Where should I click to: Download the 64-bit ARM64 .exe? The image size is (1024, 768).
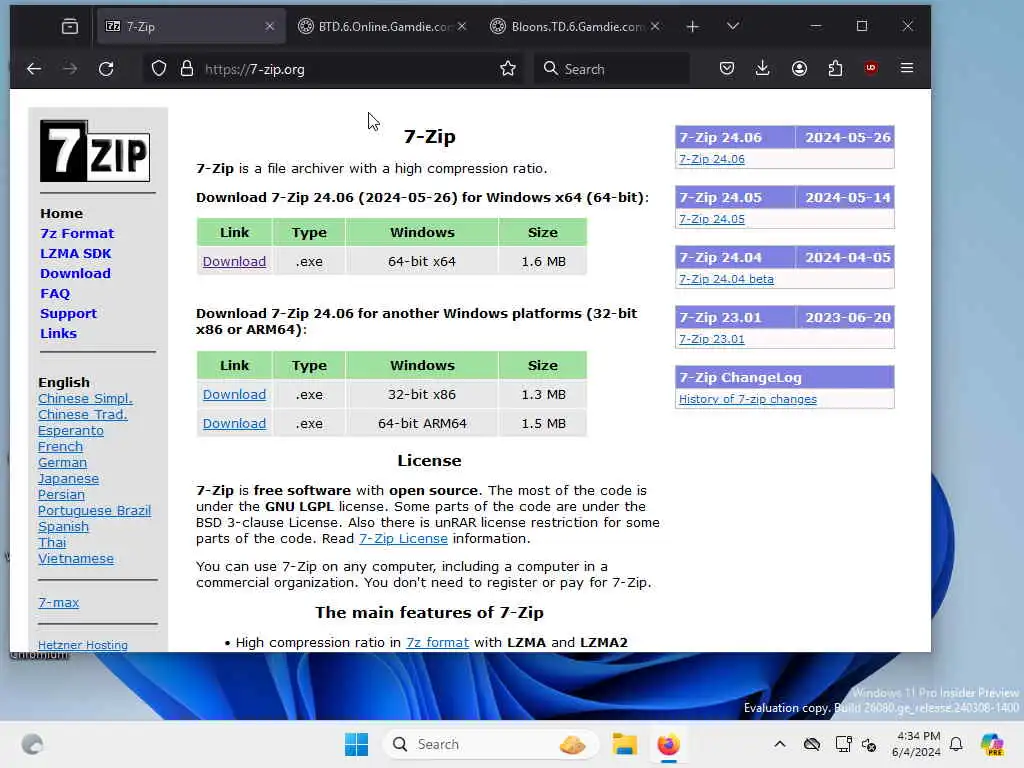tap(234, 423)
